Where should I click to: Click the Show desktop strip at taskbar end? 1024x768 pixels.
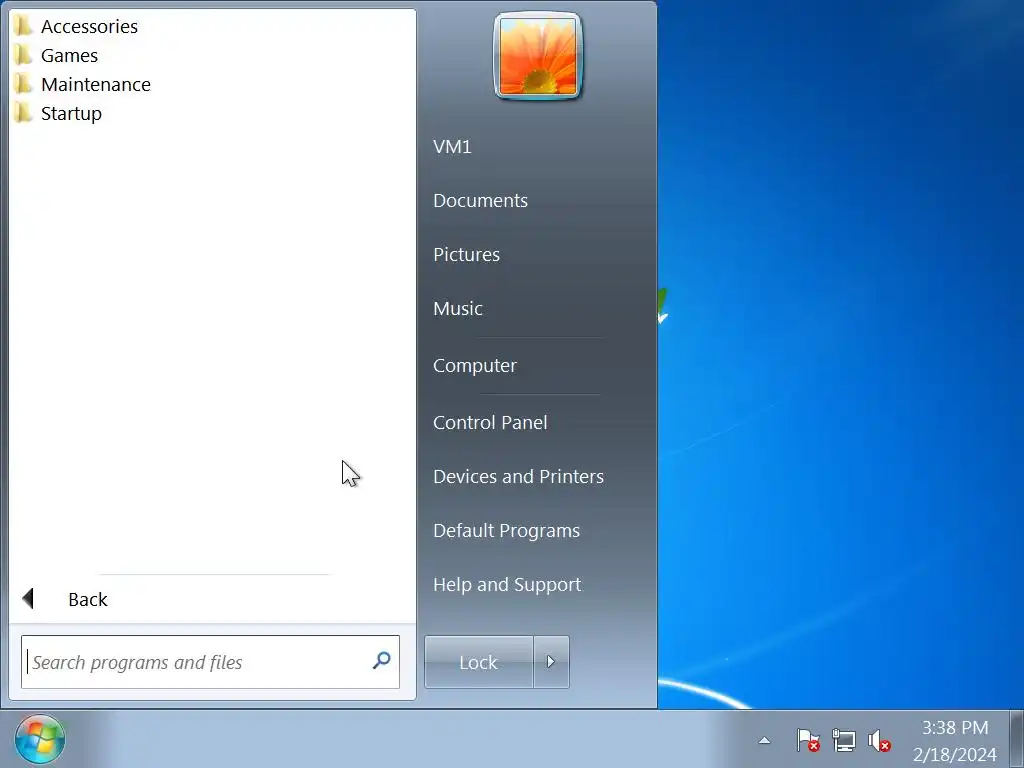coord(1017,739)
